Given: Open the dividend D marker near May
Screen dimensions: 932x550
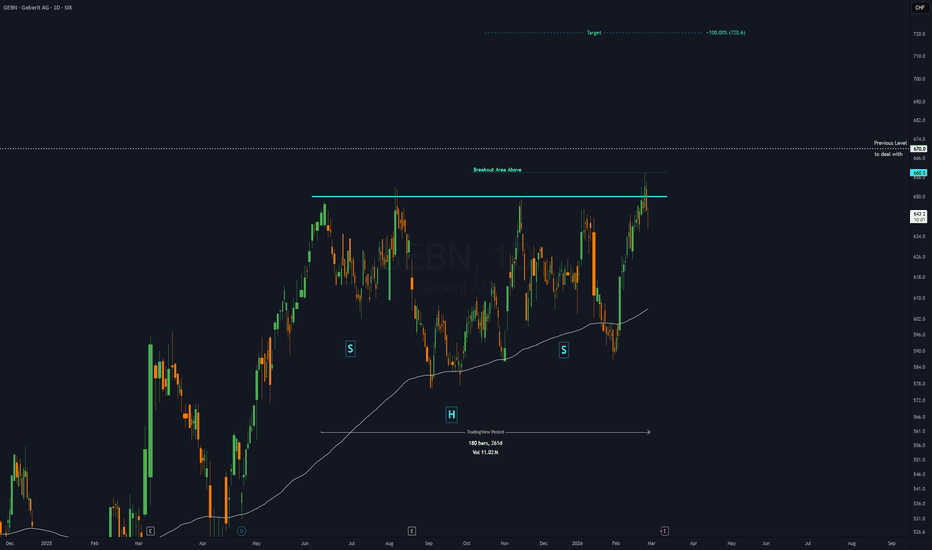Looking at the screenshot, I should pyautogui.click(x=241, y=531).
